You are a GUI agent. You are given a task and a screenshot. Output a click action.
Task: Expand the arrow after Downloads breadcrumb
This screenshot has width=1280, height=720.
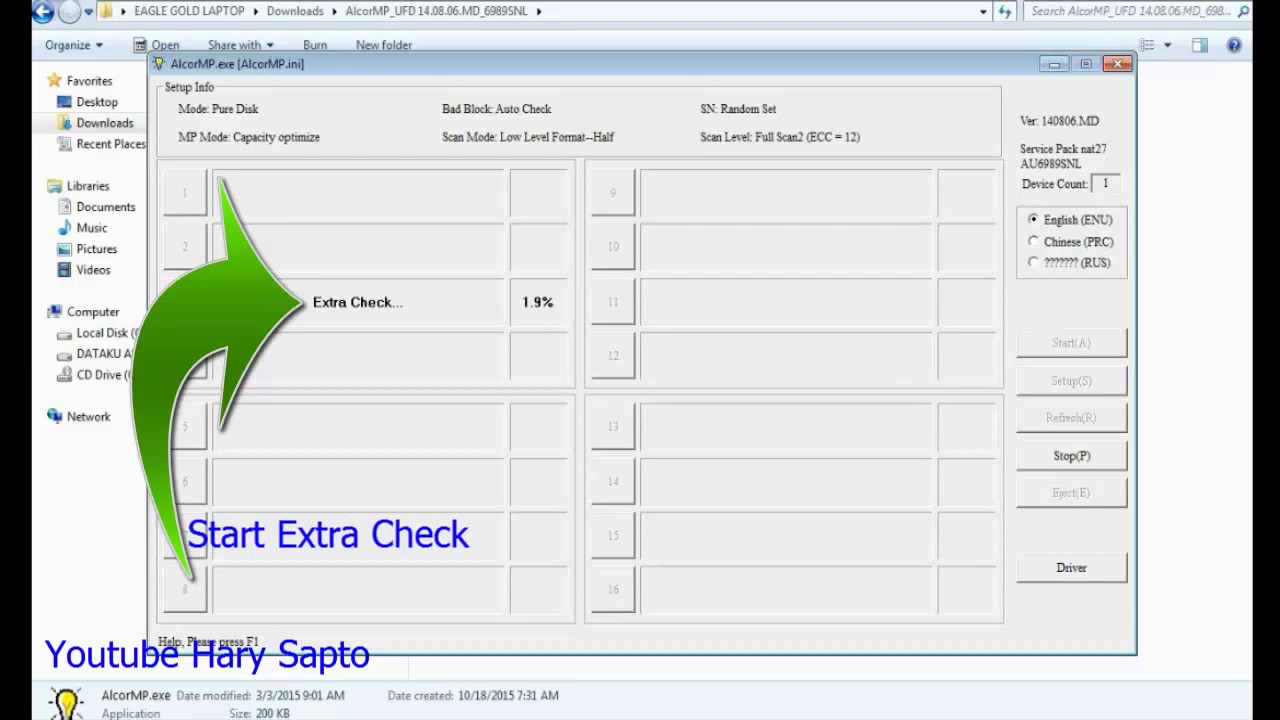click(333, 11)
